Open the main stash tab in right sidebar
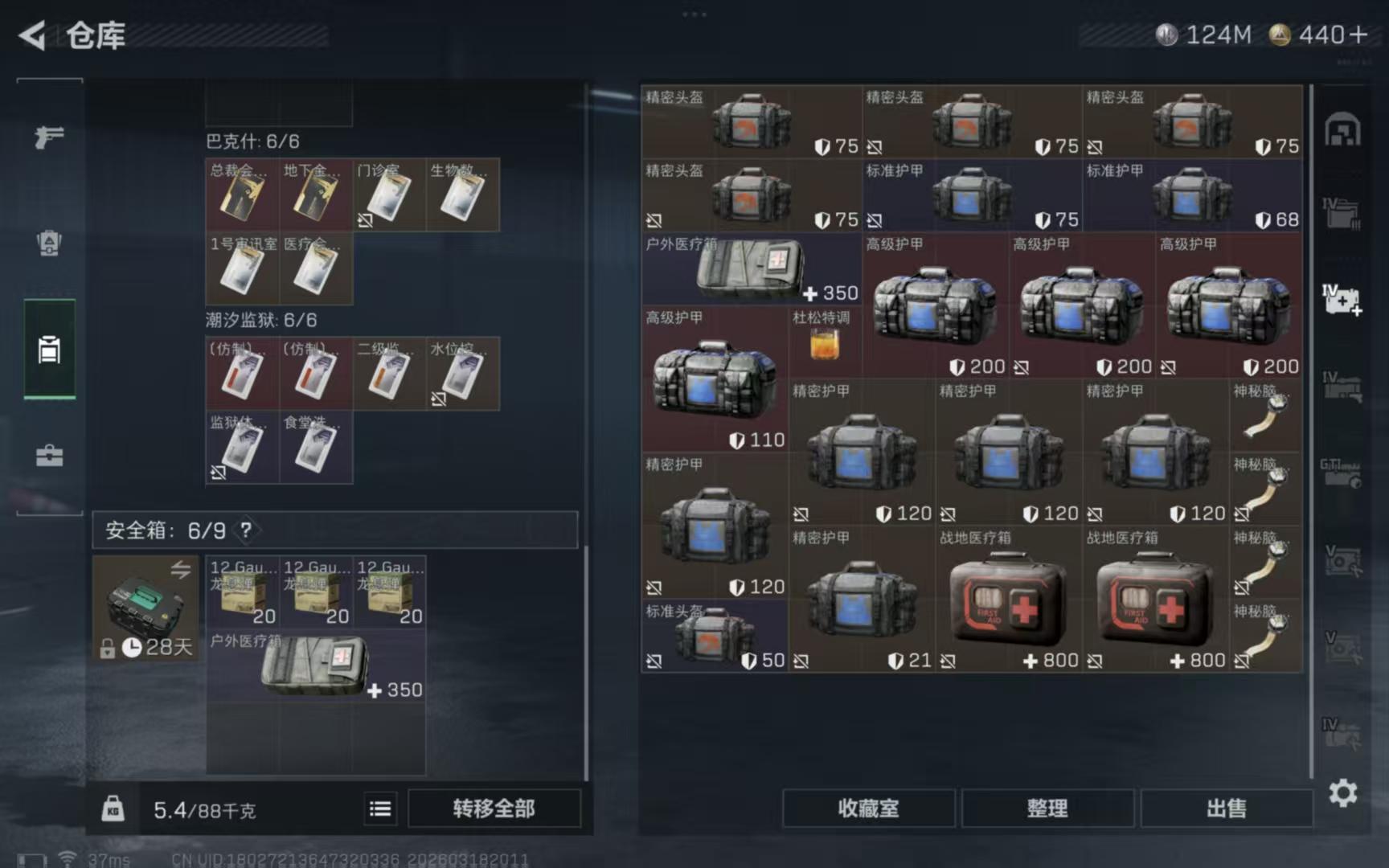This screenshot has height=868, width=1389. 1342,129
